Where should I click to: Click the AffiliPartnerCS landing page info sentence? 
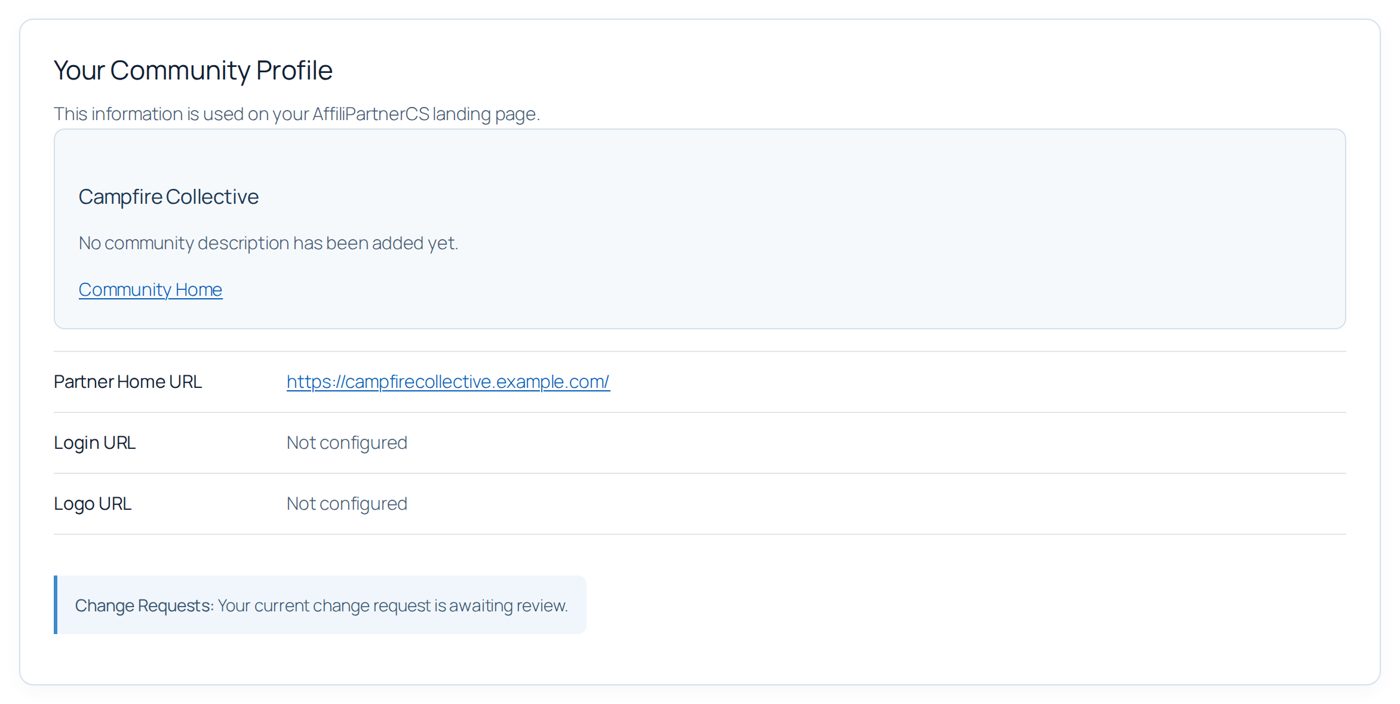point(297,114)
